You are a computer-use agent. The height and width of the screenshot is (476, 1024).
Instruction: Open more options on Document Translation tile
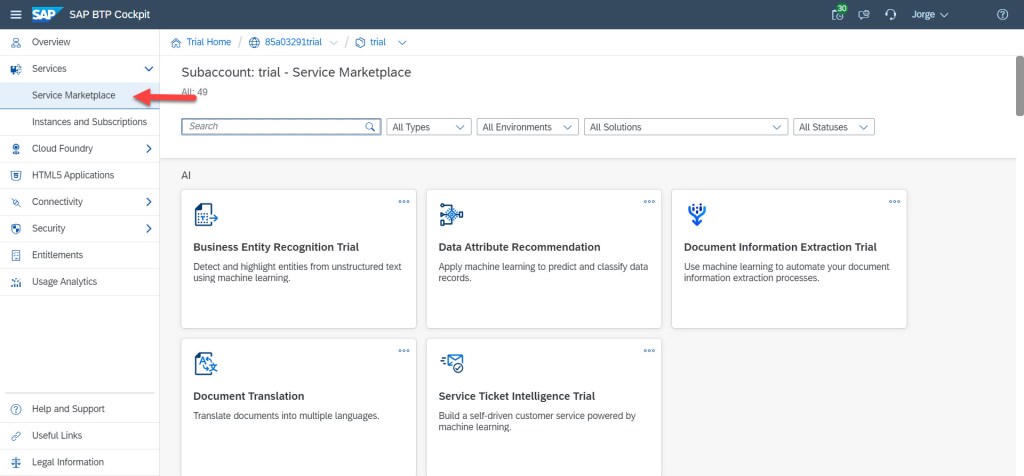[x=404, y=351]
